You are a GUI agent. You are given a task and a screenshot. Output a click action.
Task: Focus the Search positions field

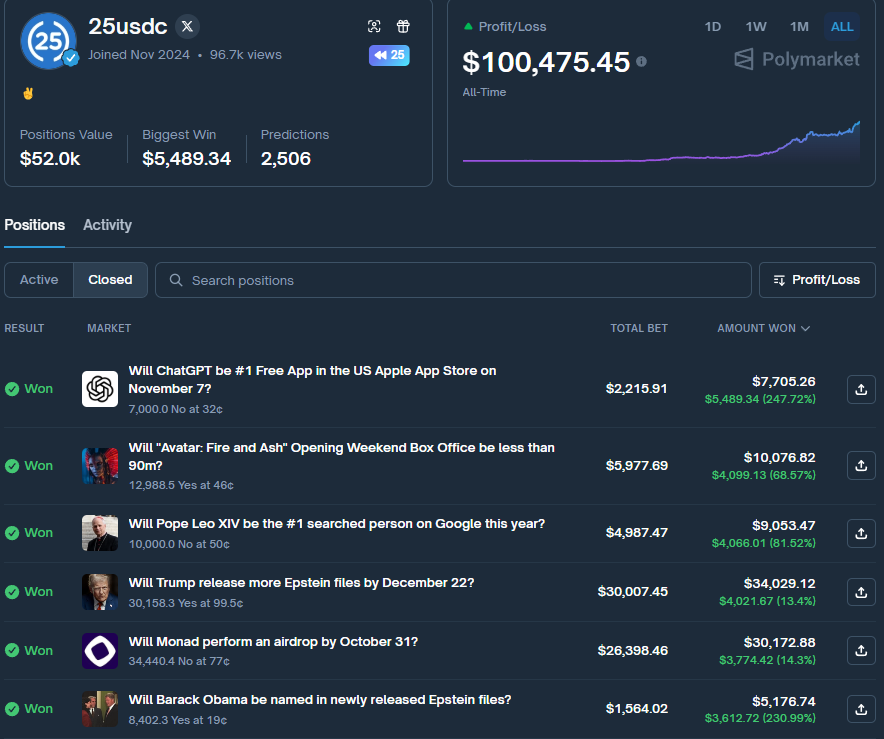[453, 280]
